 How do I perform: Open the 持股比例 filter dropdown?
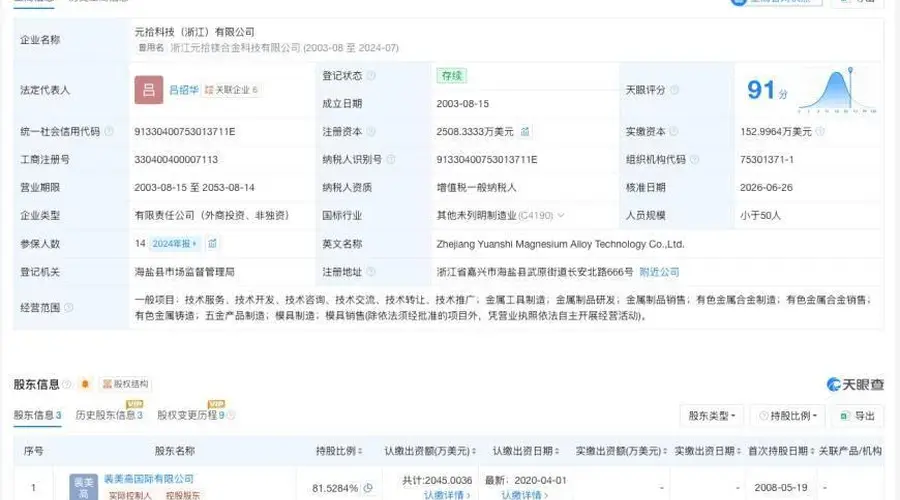click(788, 416)
